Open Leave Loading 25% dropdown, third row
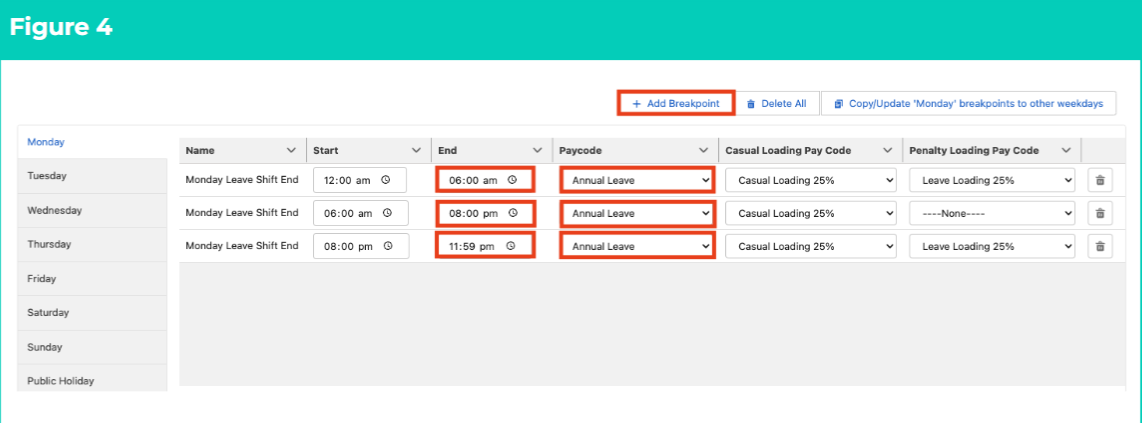Image resolution: width=1142 pixels, height=423 pixels. pos(992,246)
